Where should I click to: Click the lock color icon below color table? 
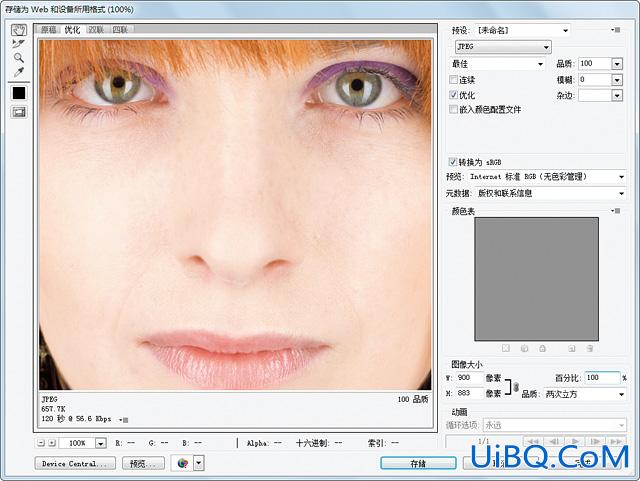[542, 348]
